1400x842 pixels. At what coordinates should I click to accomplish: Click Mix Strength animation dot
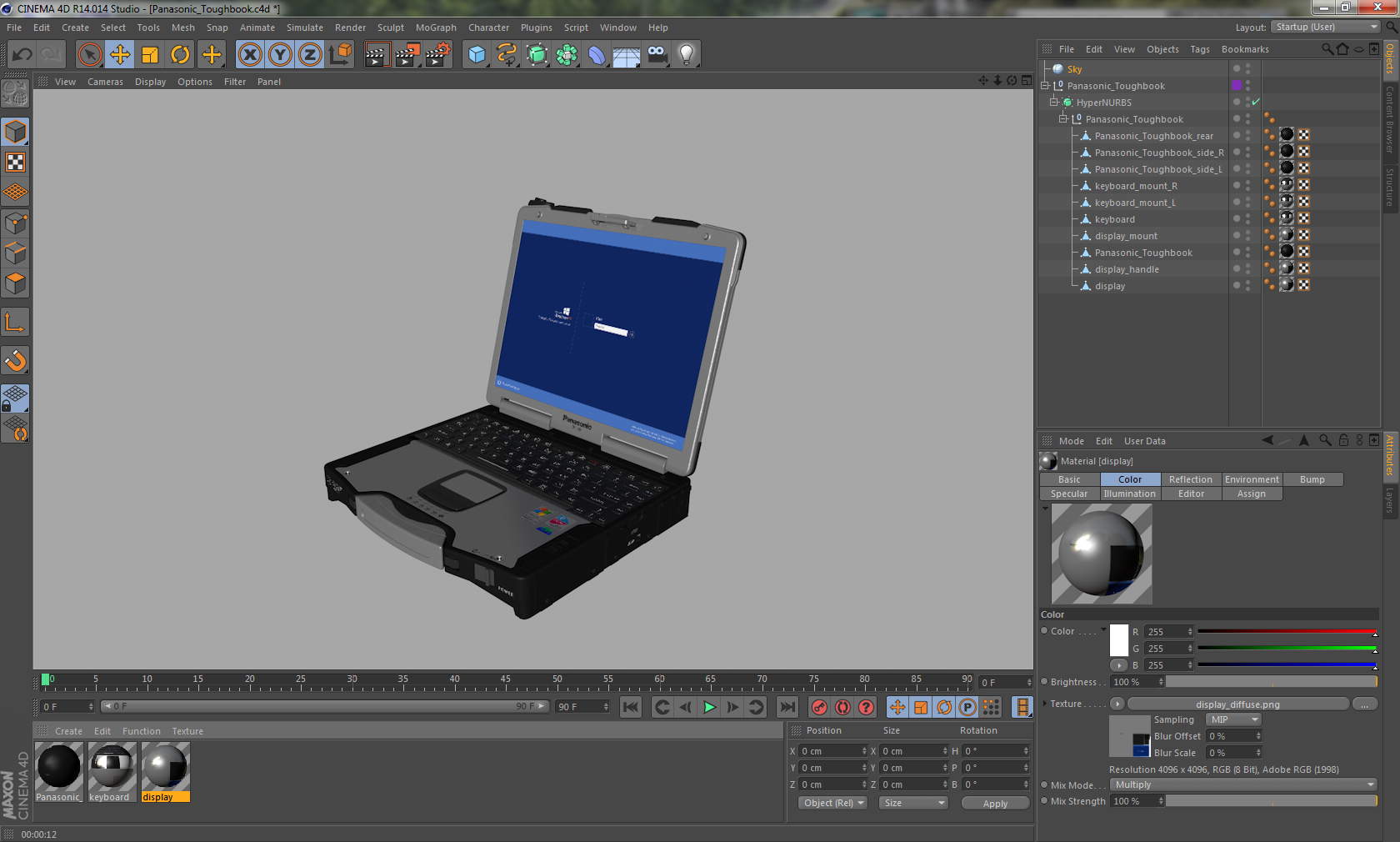point(1044,800)
